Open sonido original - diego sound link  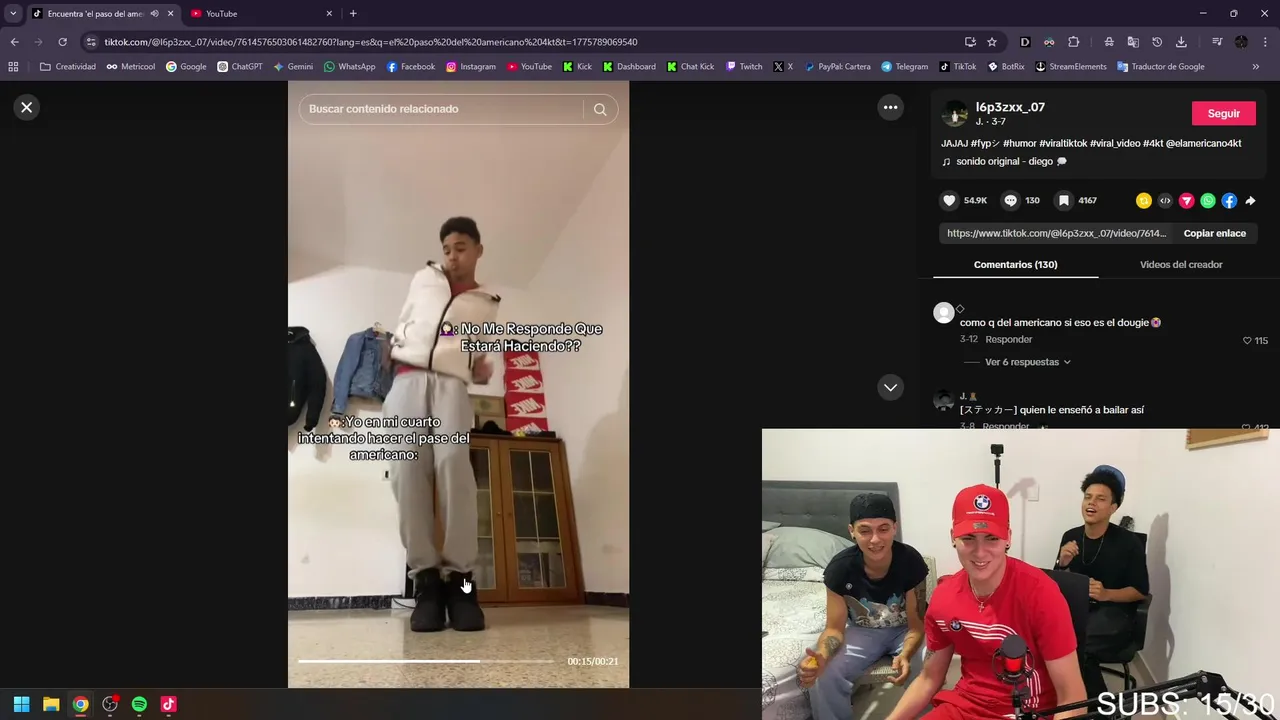[1004, 161]
